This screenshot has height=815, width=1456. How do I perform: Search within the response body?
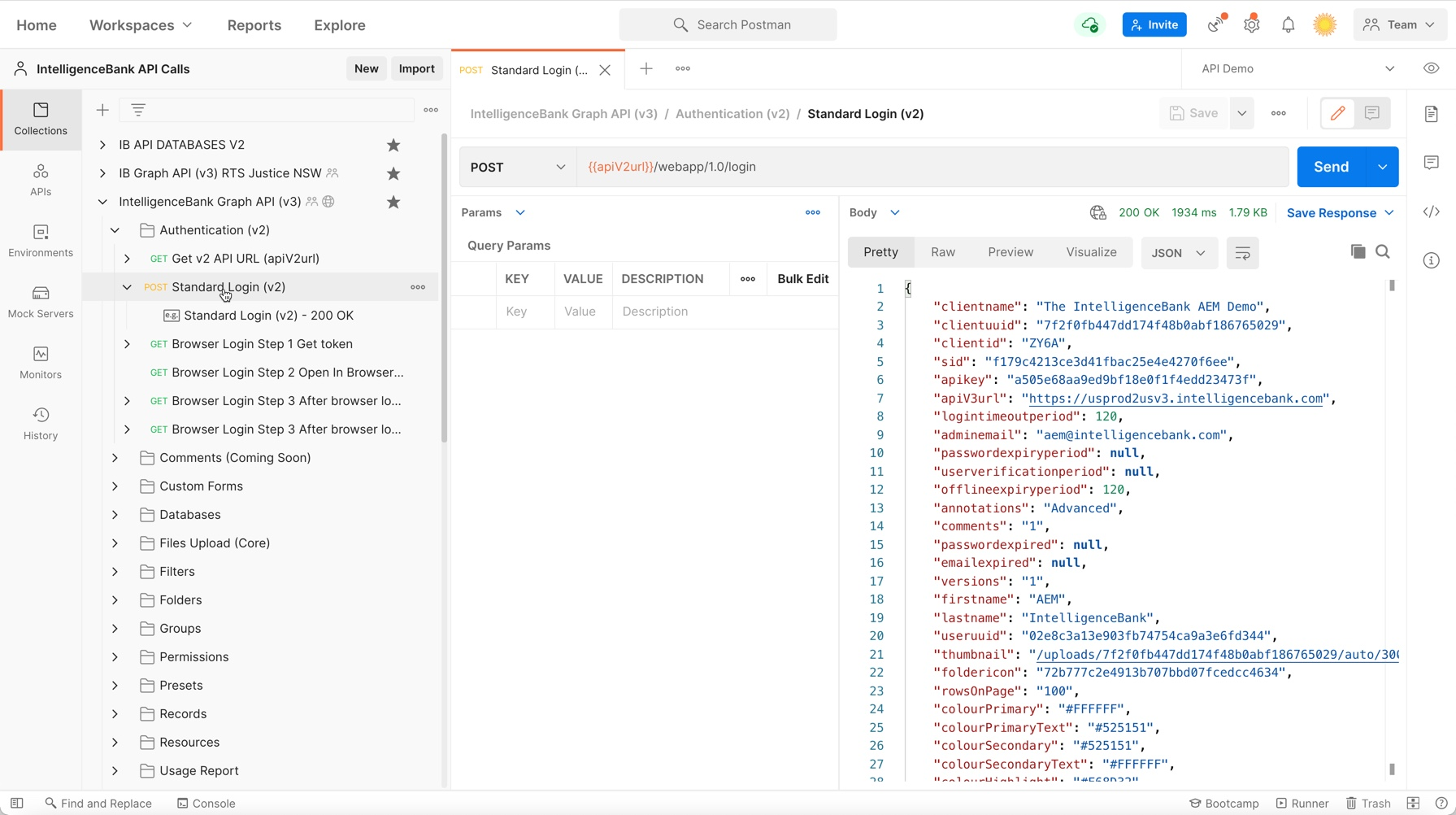coord(1383,252)
